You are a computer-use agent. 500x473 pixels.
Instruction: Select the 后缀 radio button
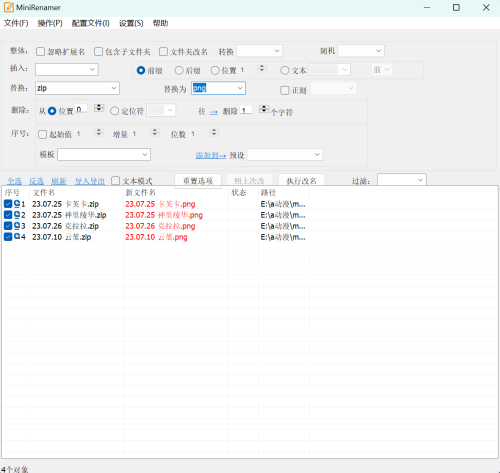179,70
